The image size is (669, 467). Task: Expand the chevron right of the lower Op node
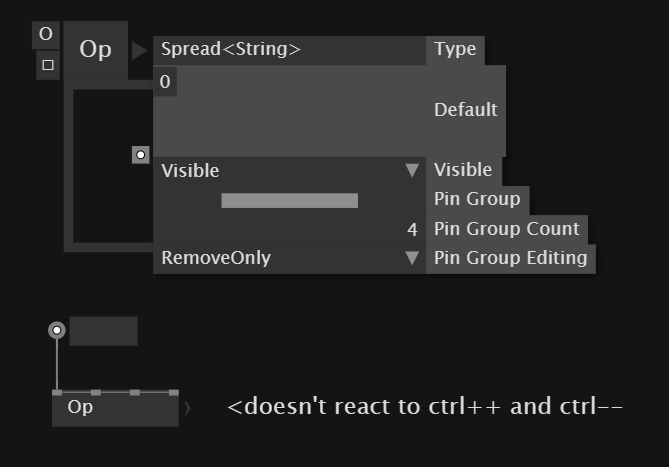[187, 408]
